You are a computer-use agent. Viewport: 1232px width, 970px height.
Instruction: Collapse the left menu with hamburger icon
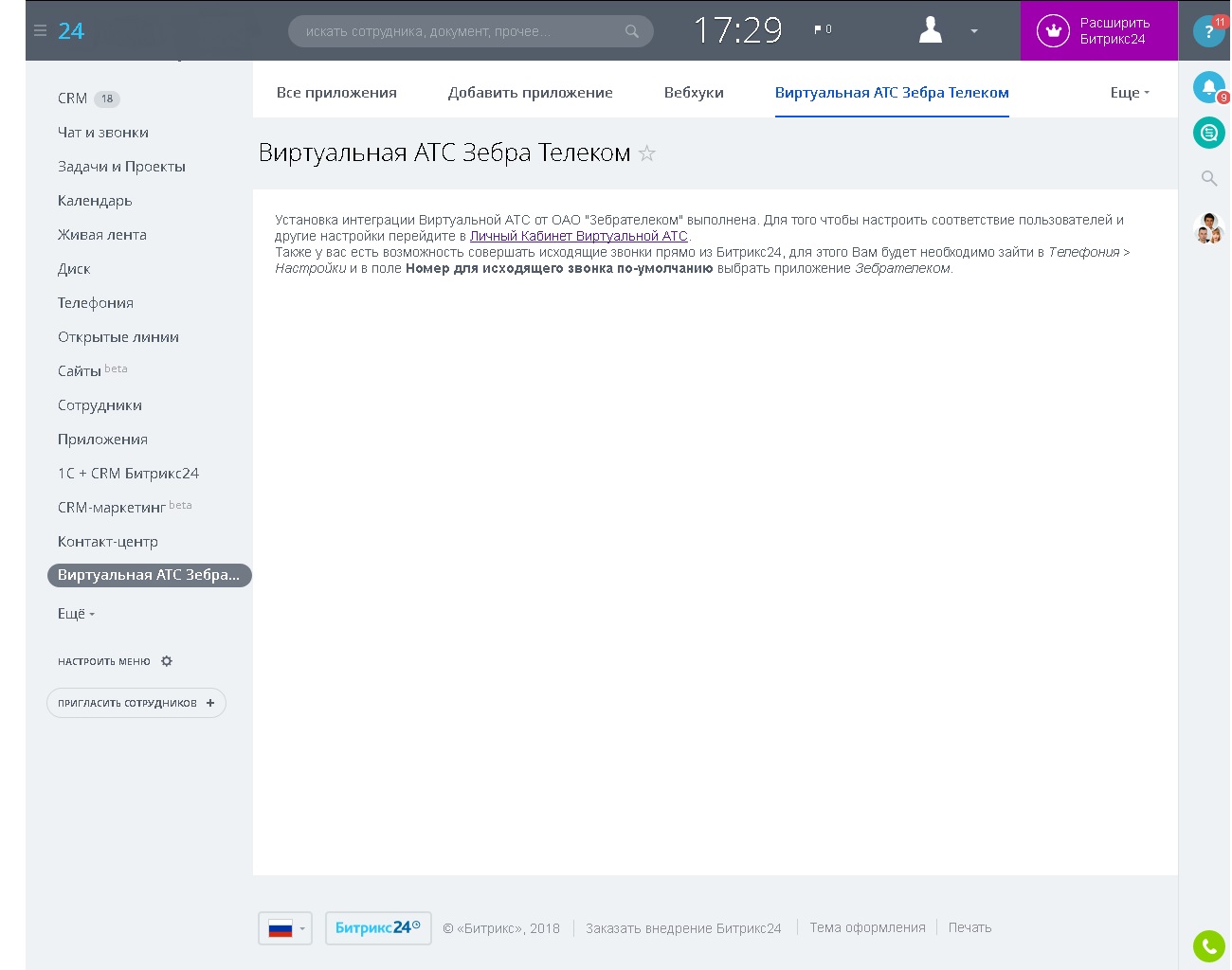pyautogui.click(x=40, y=30)
